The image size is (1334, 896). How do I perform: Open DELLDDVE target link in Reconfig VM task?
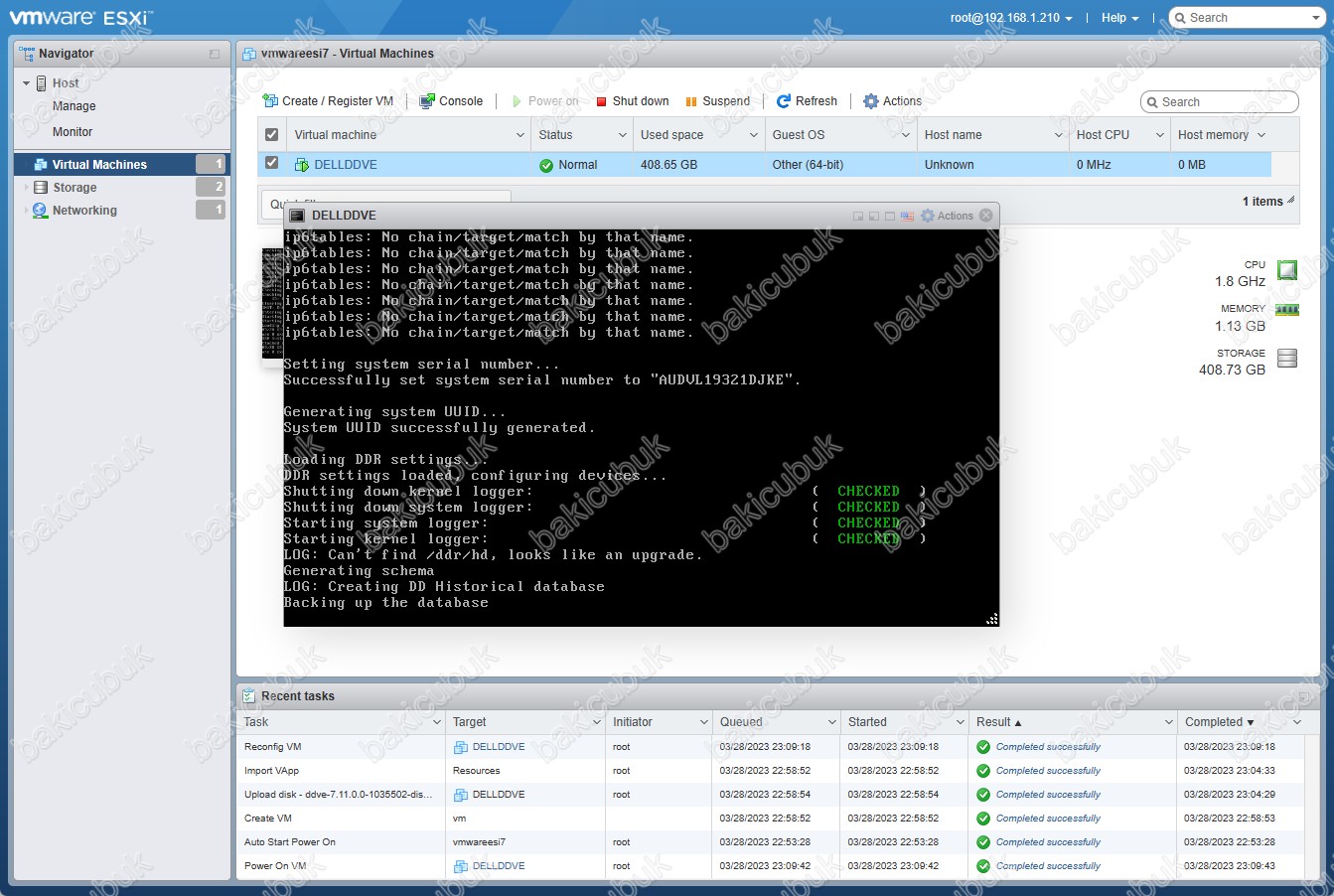point(499,747)
